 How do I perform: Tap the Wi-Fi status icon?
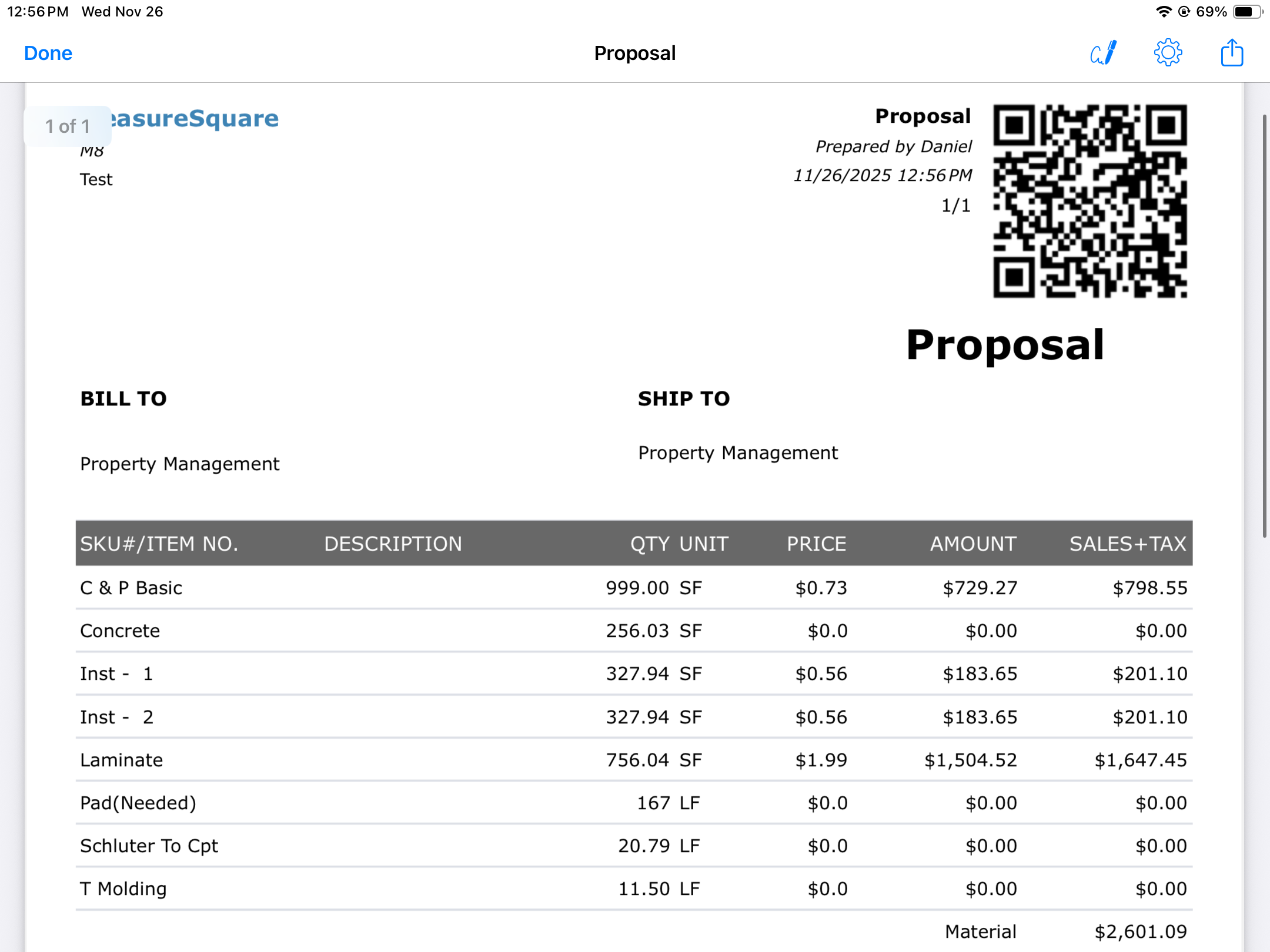pyautogui.click(x=1162, y=12)
